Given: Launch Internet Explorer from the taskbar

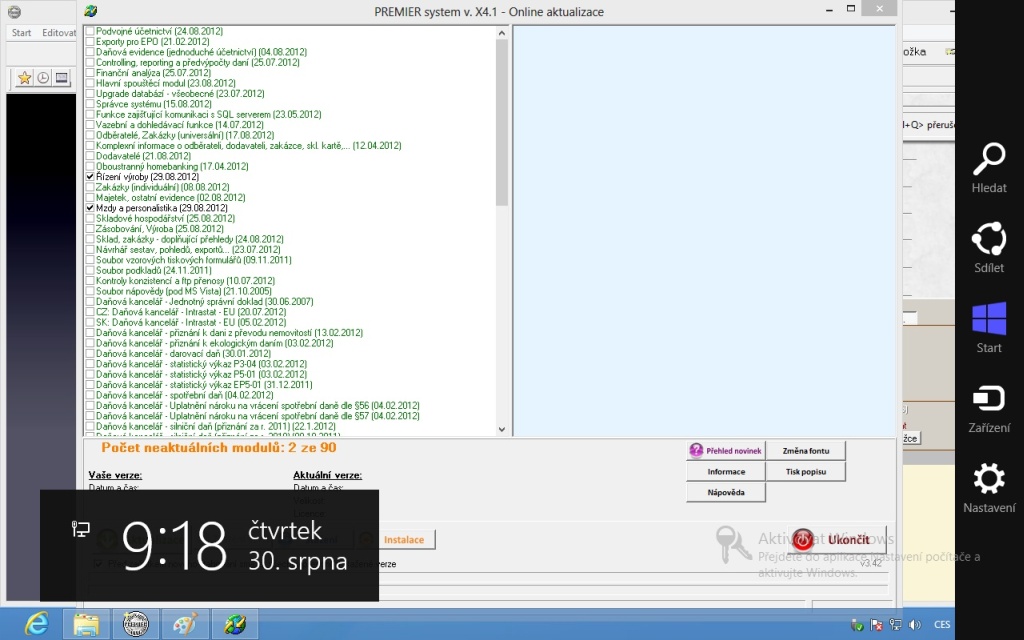Looking at the screenshot, I should tap(37, 624).
